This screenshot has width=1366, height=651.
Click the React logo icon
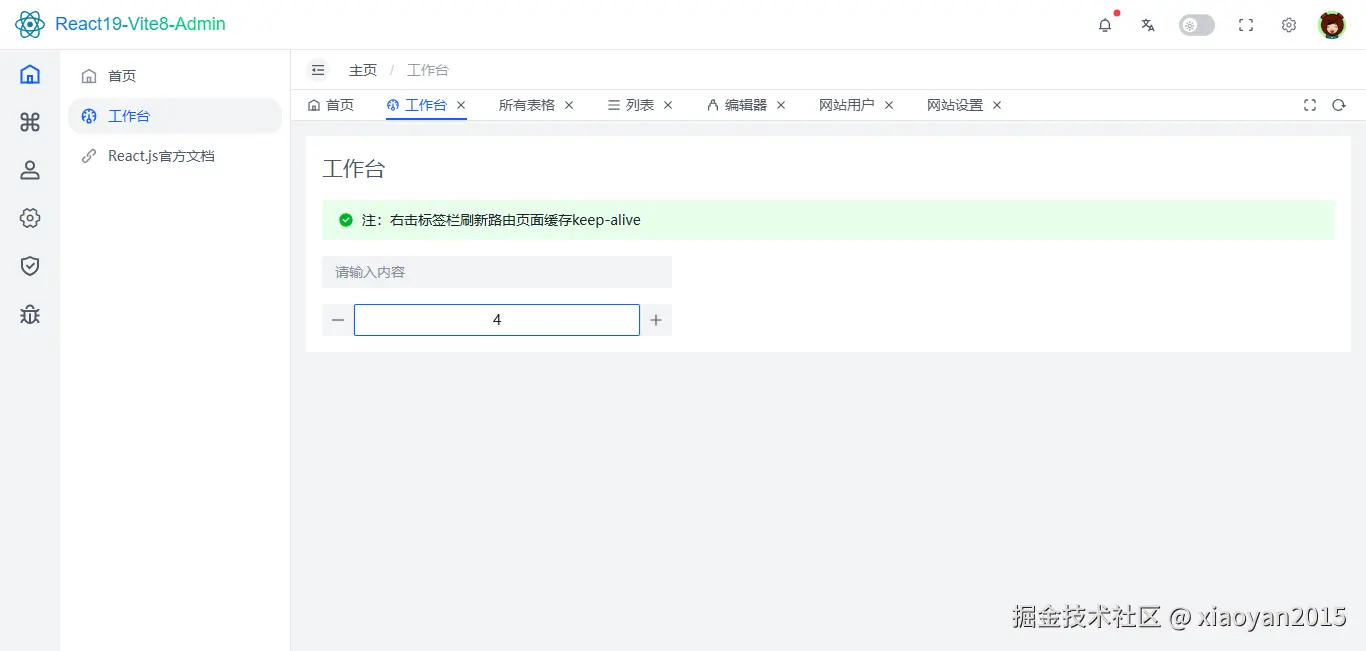point(30,24)
